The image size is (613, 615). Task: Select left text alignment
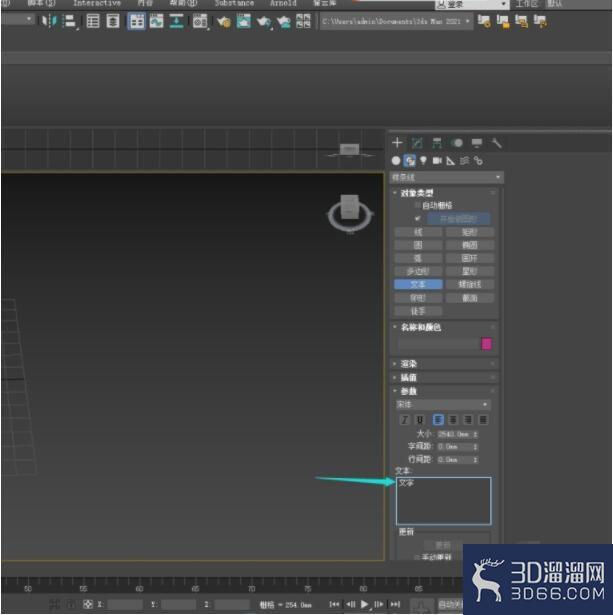tap(438, 420)
